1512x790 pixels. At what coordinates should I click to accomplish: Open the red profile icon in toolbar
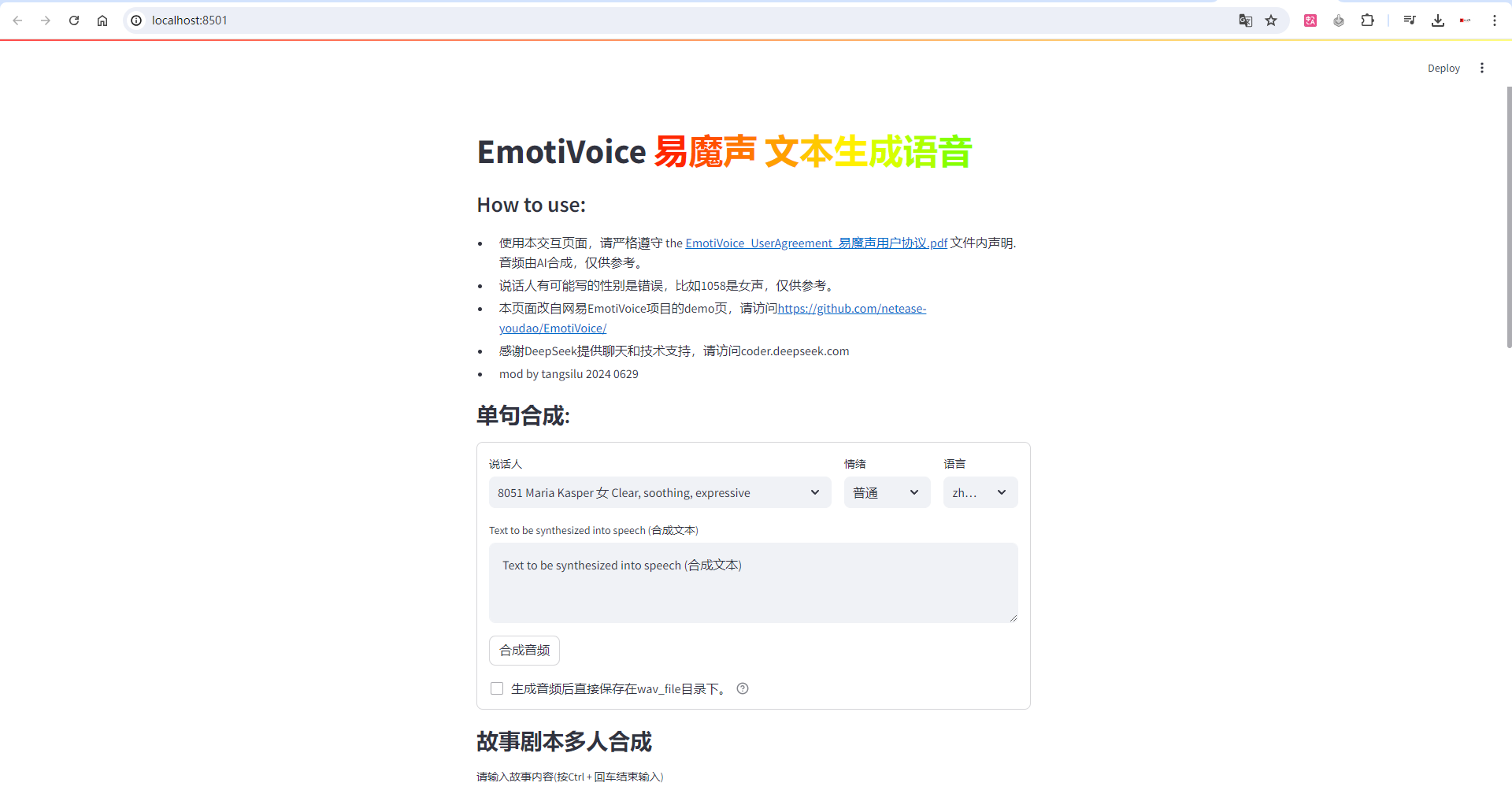pos(1466,20)
